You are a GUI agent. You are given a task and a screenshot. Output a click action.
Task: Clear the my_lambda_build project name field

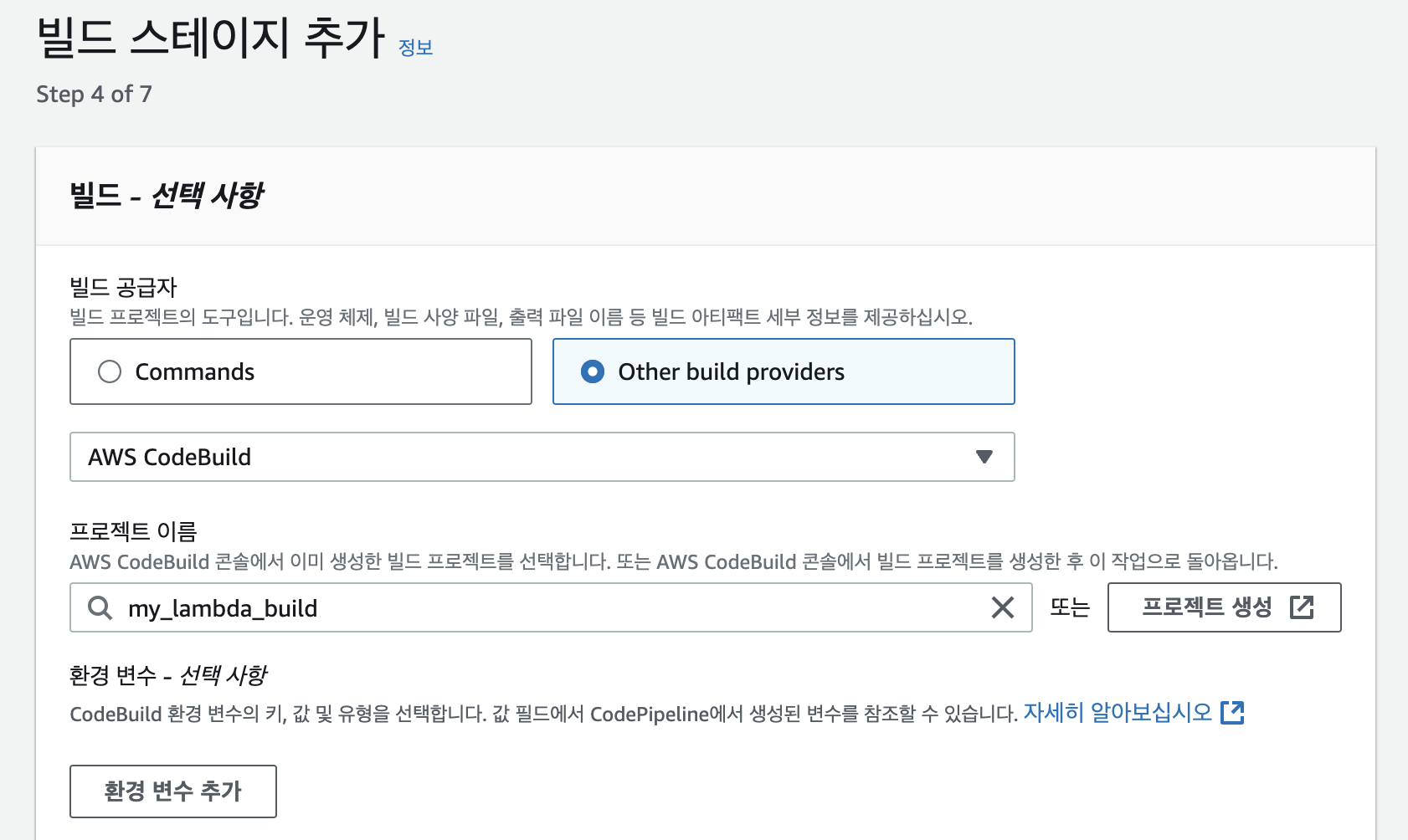pos(1002,607)
